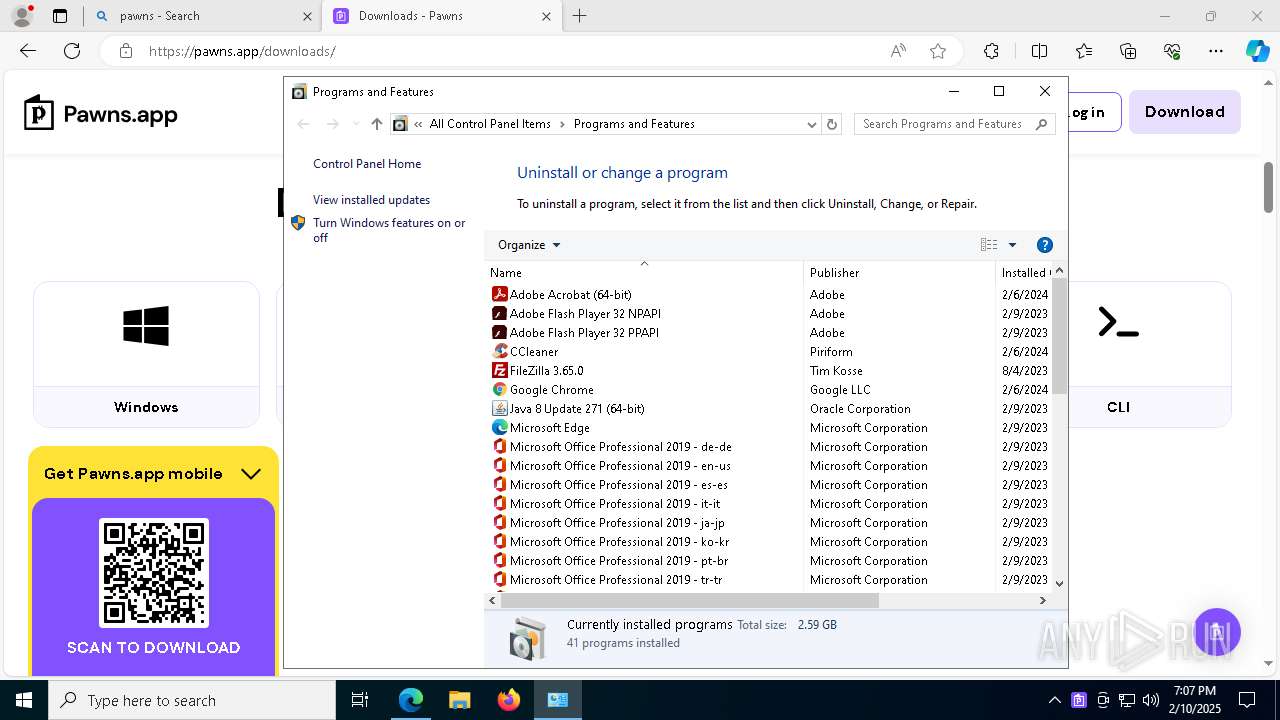Add the Pawns page to favorites
The image size is (1280, 720).
point(938,51)
